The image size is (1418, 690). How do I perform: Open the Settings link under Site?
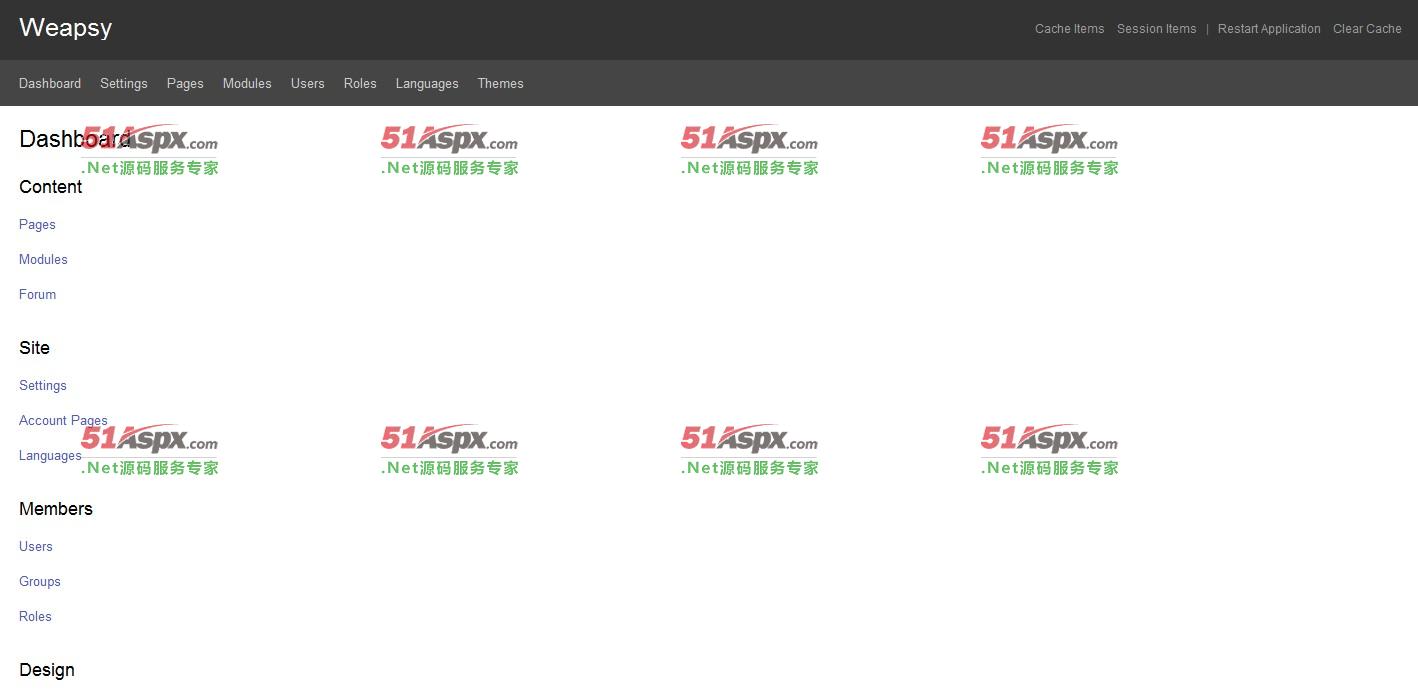(x=43, y=385)
